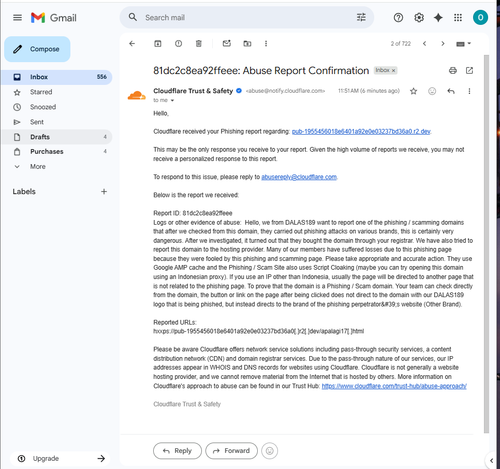Archive this email
This screenshot has width=500, height=469.
coord(158,43)
